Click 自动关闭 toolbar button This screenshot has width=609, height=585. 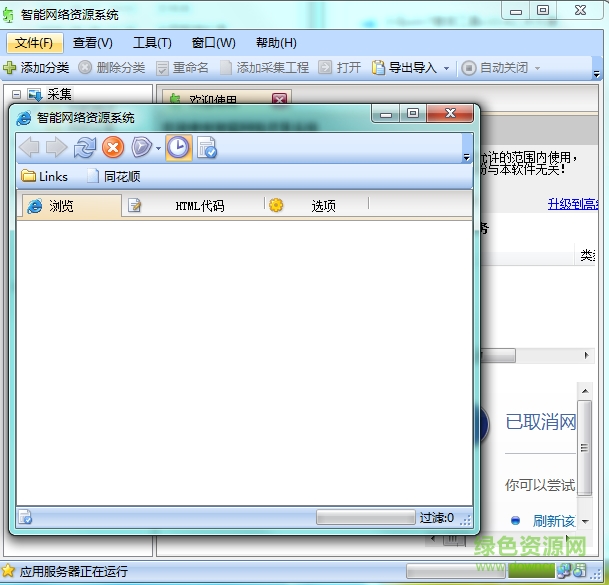[x=495, y=68]
